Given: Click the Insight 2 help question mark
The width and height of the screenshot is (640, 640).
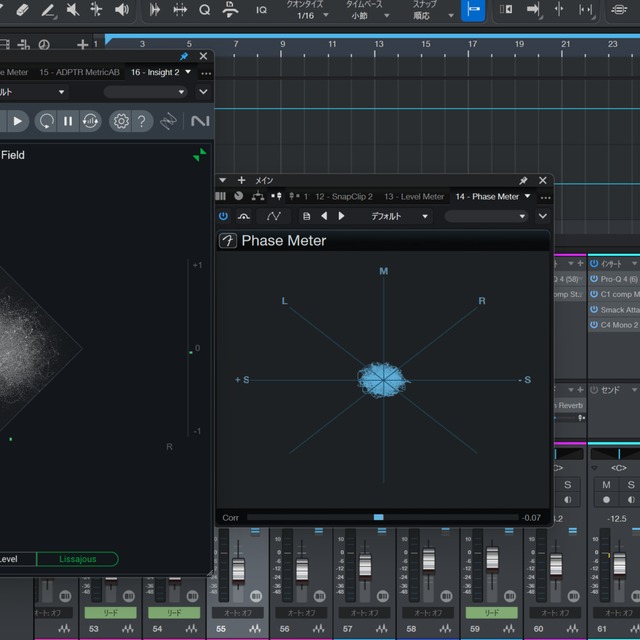Looking at the screenshot, I should click(142, 121).
